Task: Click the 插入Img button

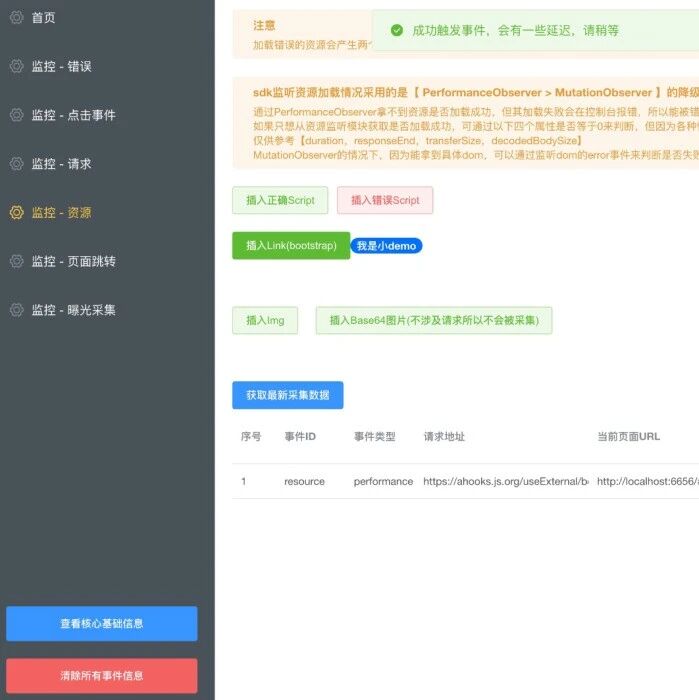Action: [265, 320]
